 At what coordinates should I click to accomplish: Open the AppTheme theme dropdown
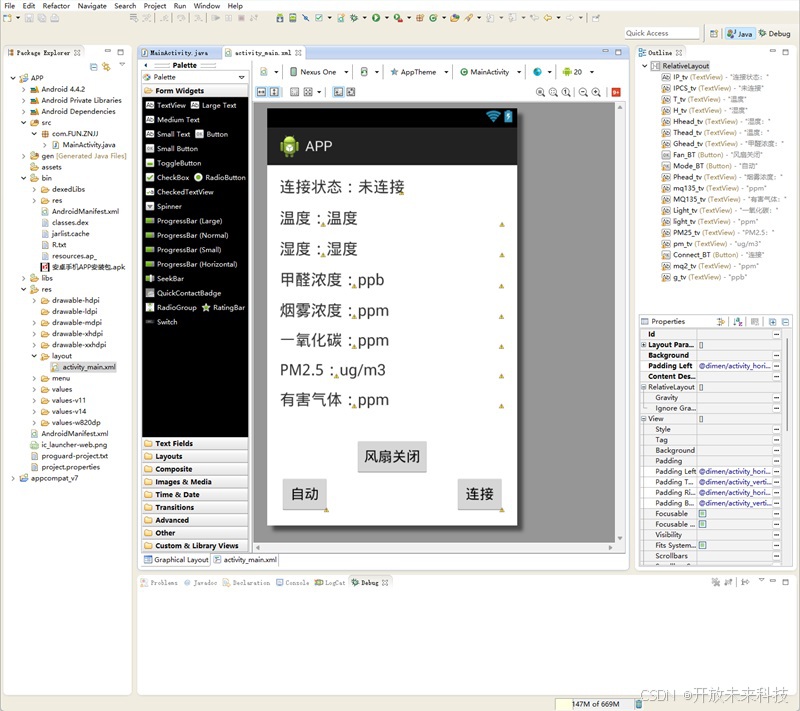point(419,72)
